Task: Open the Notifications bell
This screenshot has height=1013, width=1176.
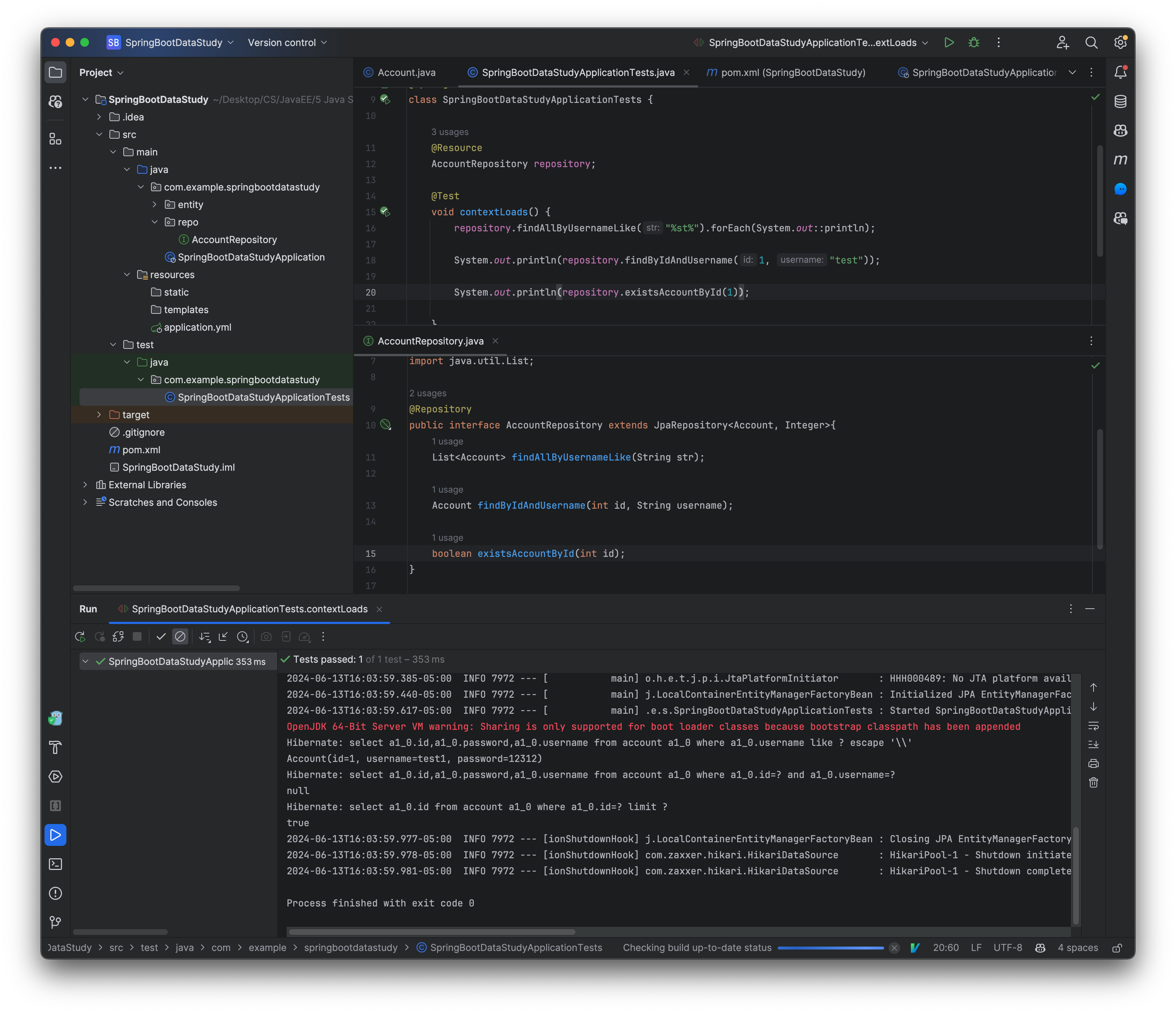Action: coord(1121,72)
